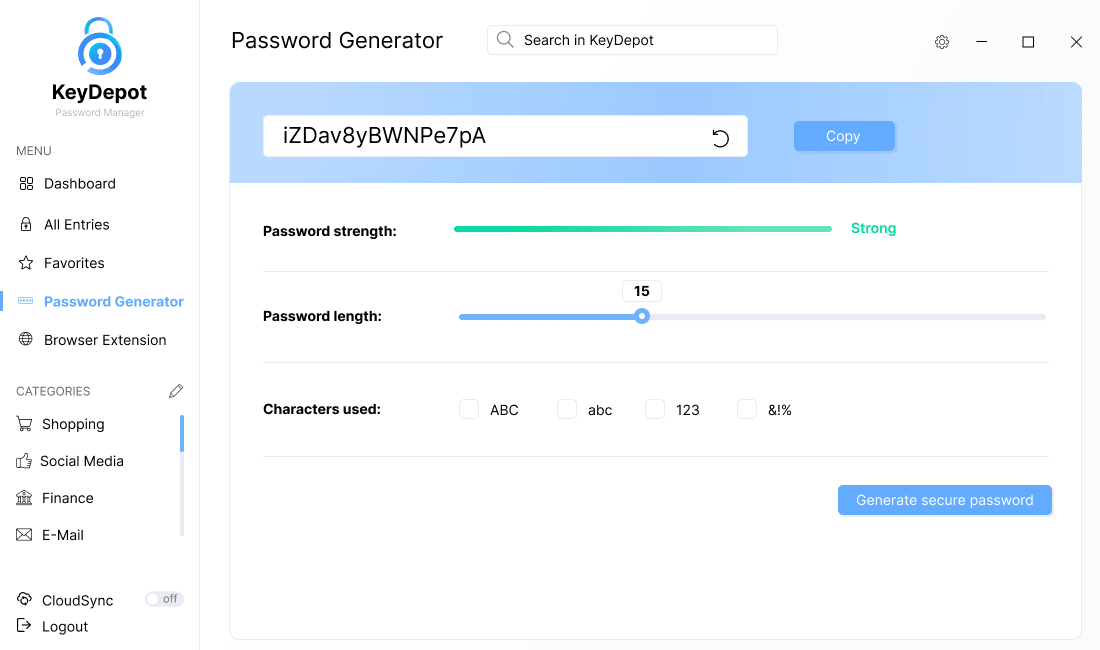Open application settings via the gear icon

[x=941, y=42]
